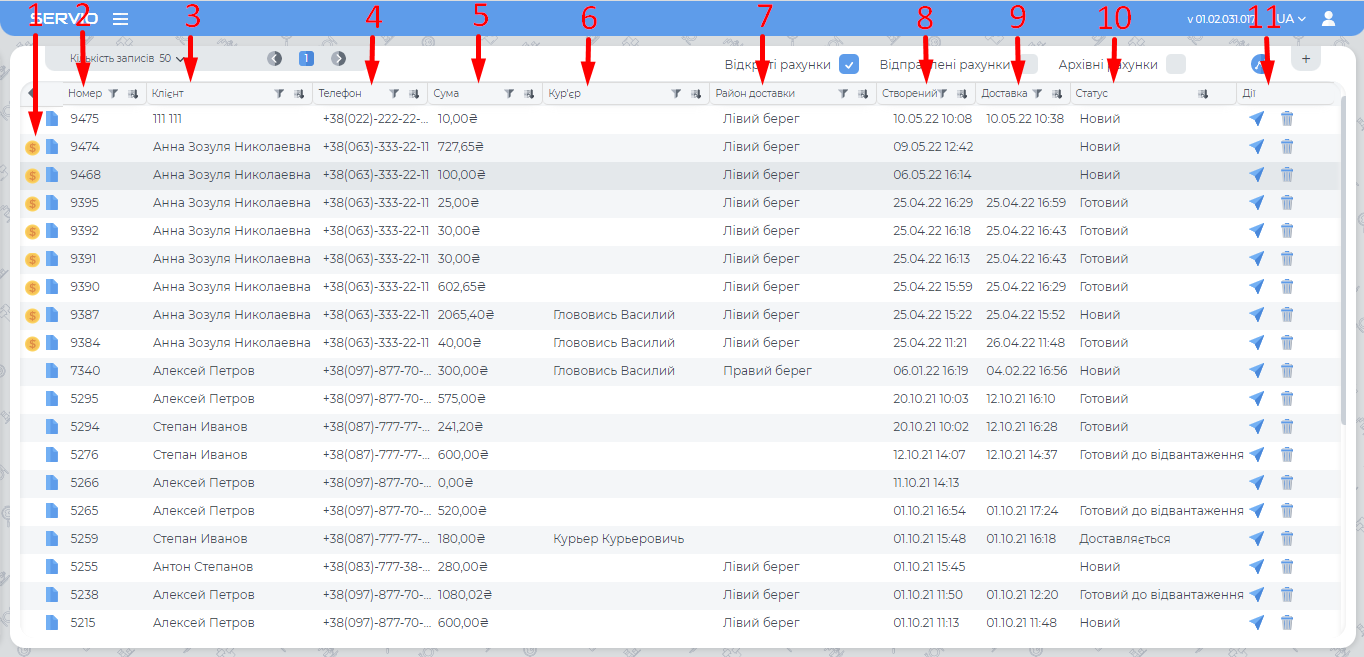Tick the Архівні рахунки checkbox
1364x657 pixels.
1176,64
